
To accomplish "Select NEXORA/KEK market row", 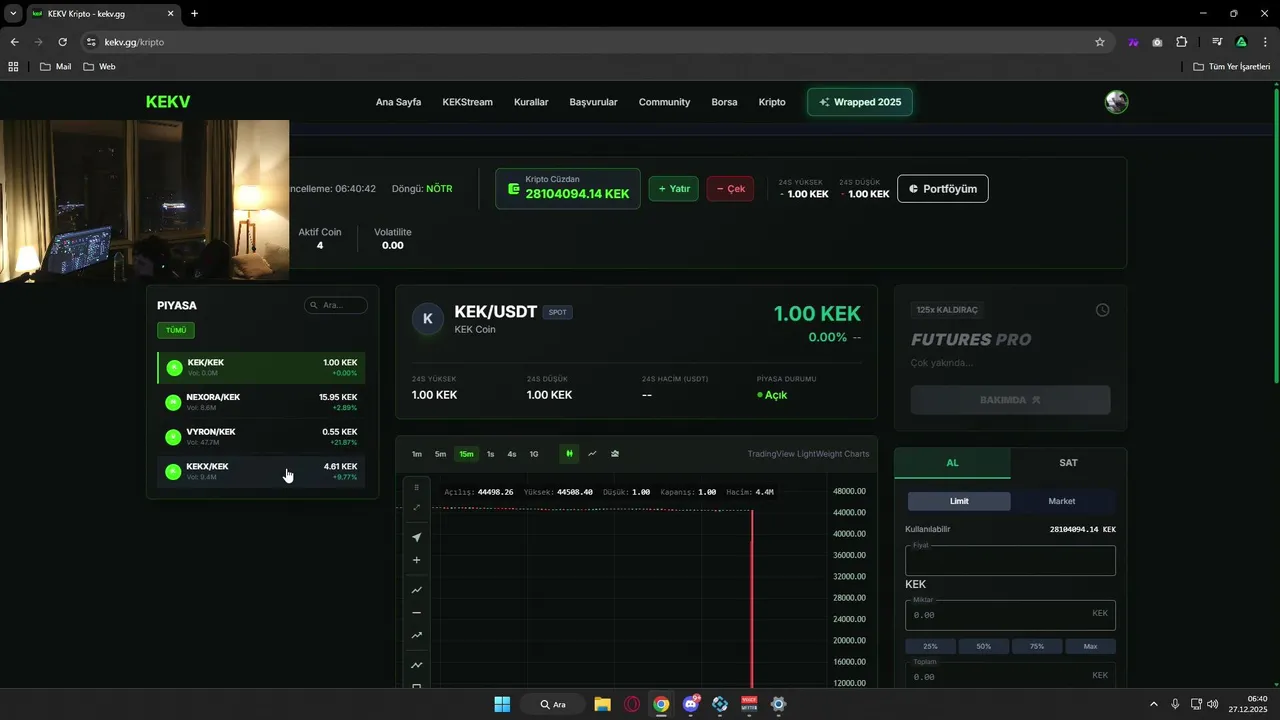I will click(261, 402).
